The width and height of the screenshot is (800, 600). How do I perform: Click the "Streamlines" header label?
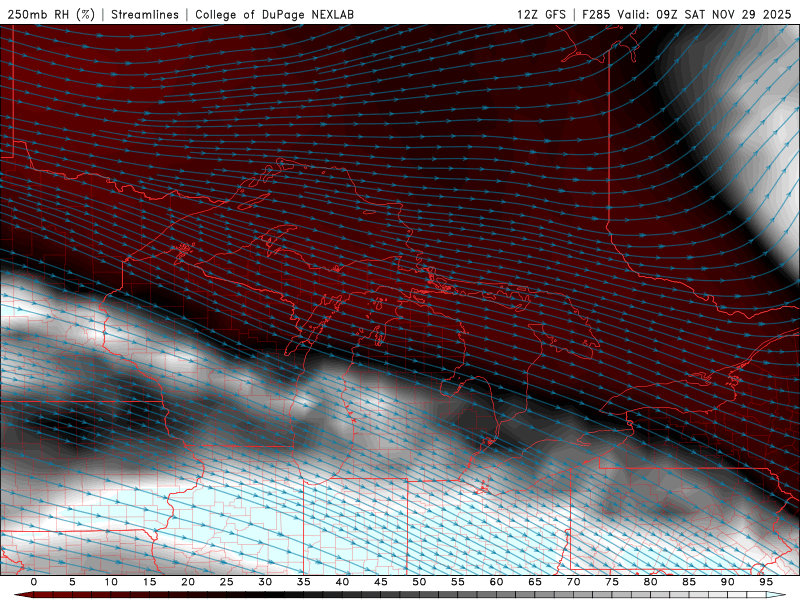tap(145, 14)
